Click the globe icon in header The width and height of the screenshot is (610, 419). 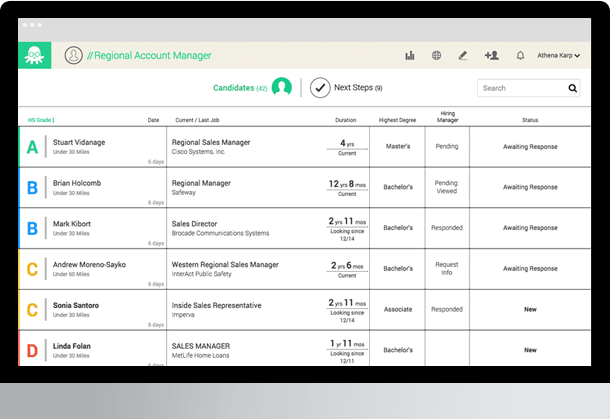pyautogui.click(x=437, y=56)
